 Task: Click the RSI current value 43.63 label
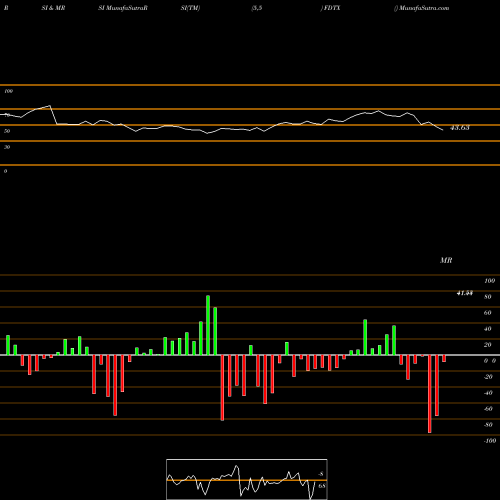(460, 128)
